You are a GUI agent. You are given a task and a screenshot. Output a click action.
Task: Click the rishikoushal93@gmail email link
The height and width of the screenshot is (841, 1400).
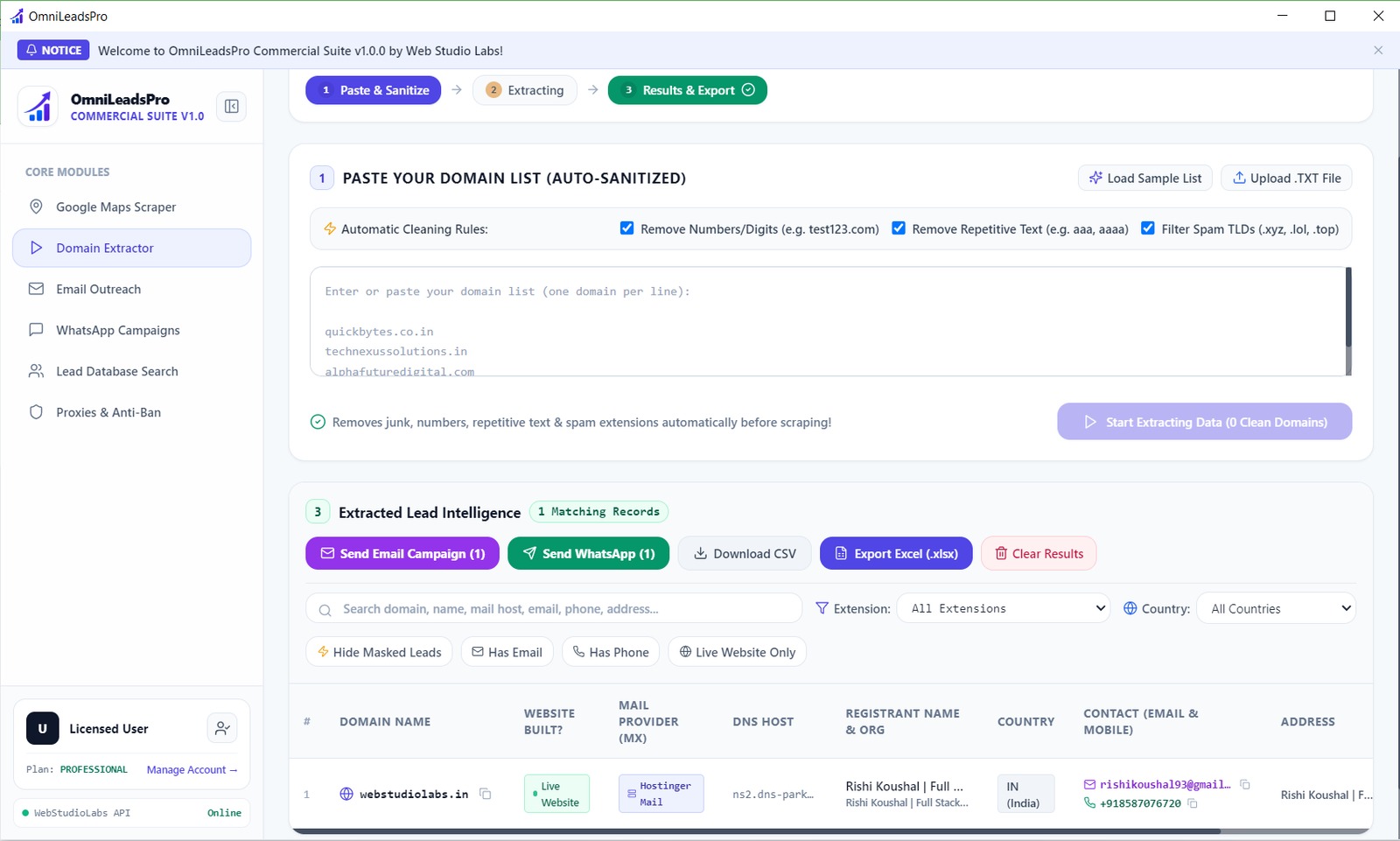coord(1165,784)
